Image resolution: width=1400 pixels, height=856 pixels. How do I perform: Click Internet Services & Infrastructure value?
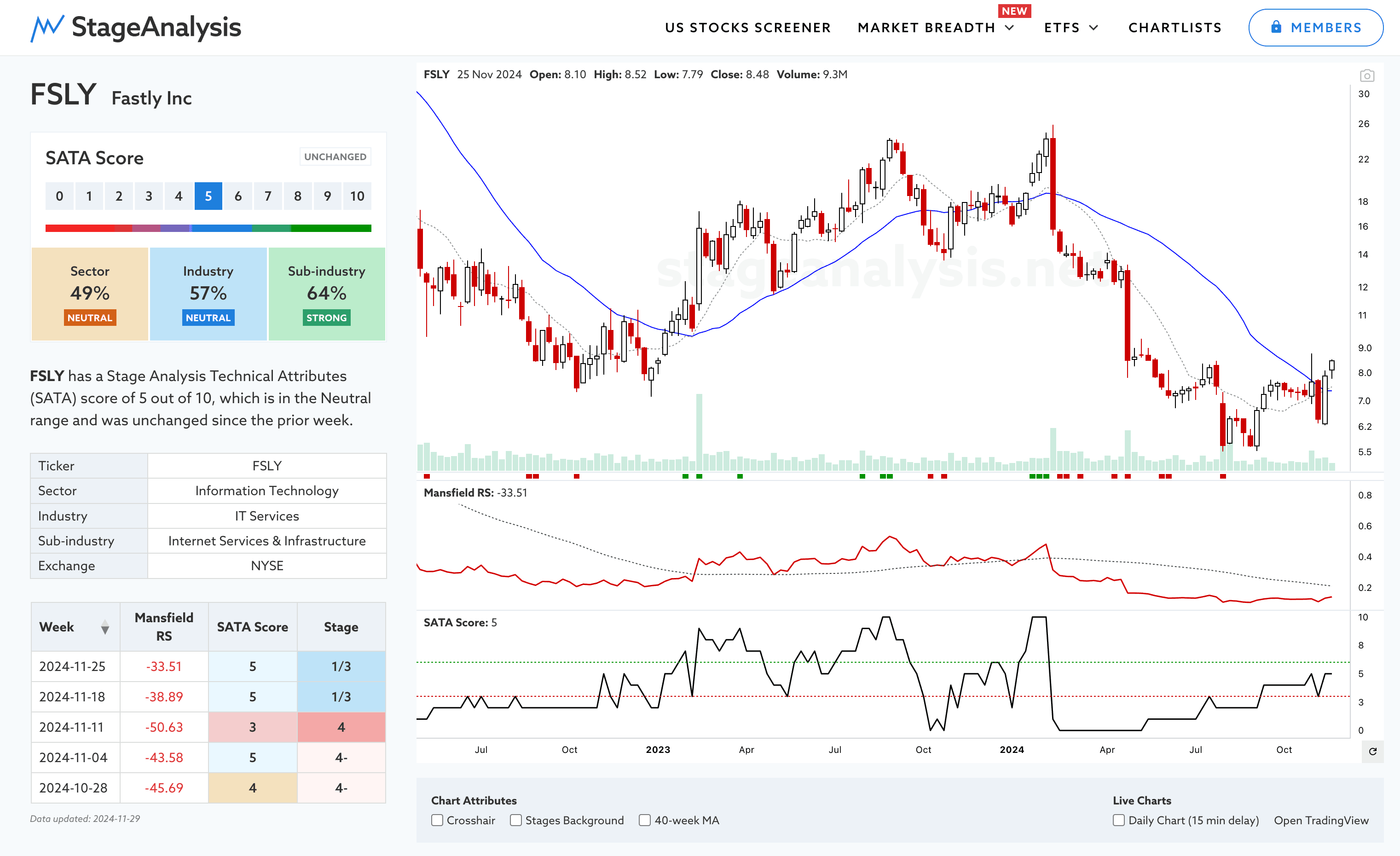click(x=266, y=541)
